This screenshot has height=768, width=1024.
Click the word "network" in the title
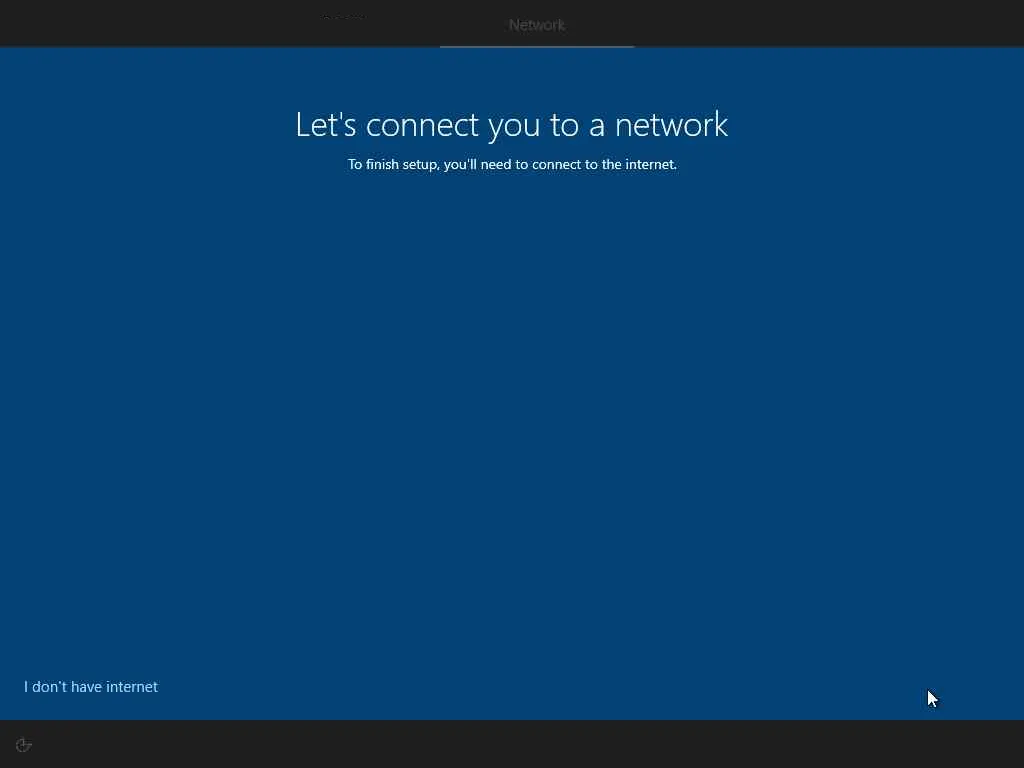click(x=671, y=125)
